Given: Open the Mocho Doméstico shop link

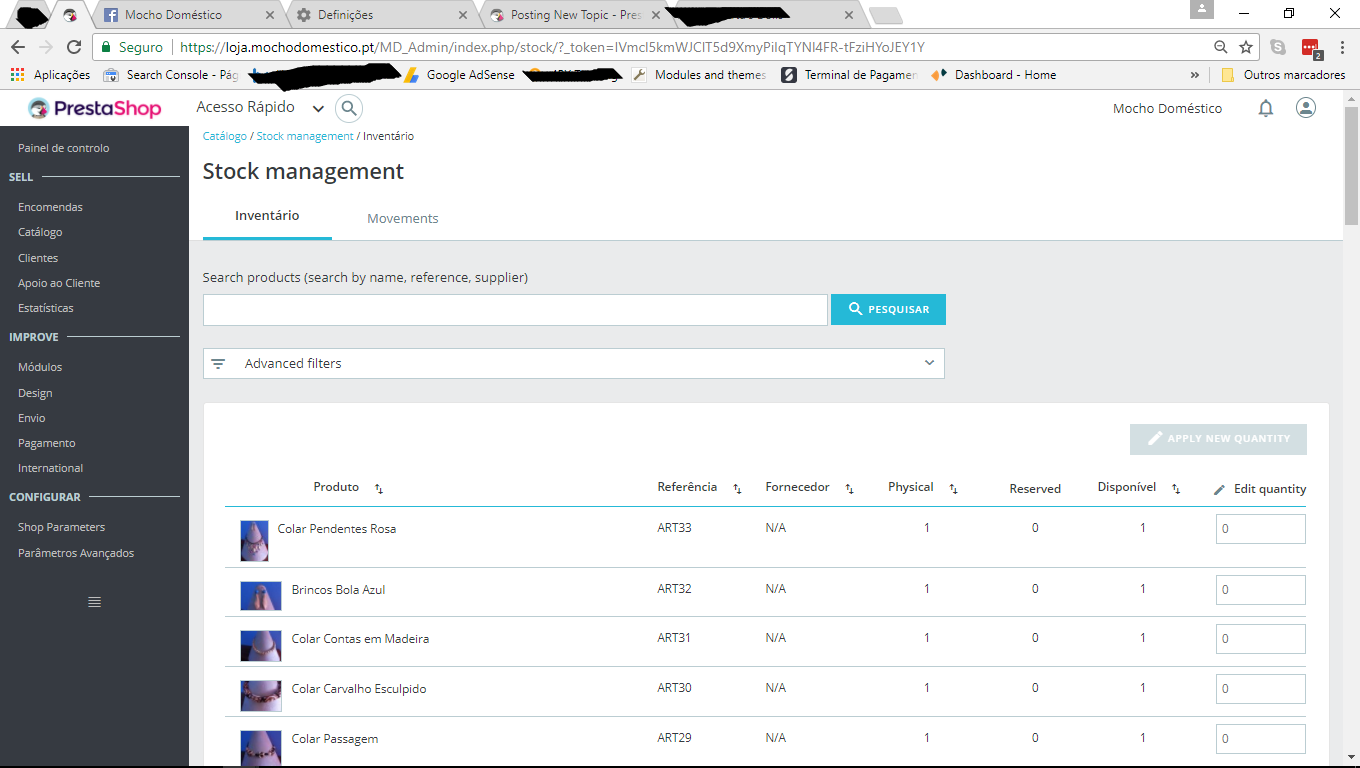Looking at the screenshot, I should click(x=1167, y=109).
